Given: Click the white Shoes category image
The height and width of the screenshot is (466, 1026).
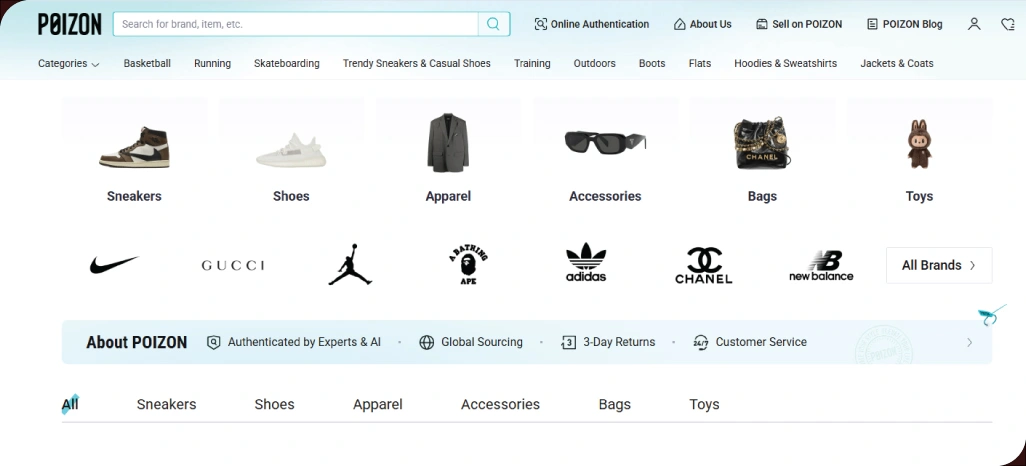Looking at the screenshot, I should pyautogui.click(x=291, y=150).
